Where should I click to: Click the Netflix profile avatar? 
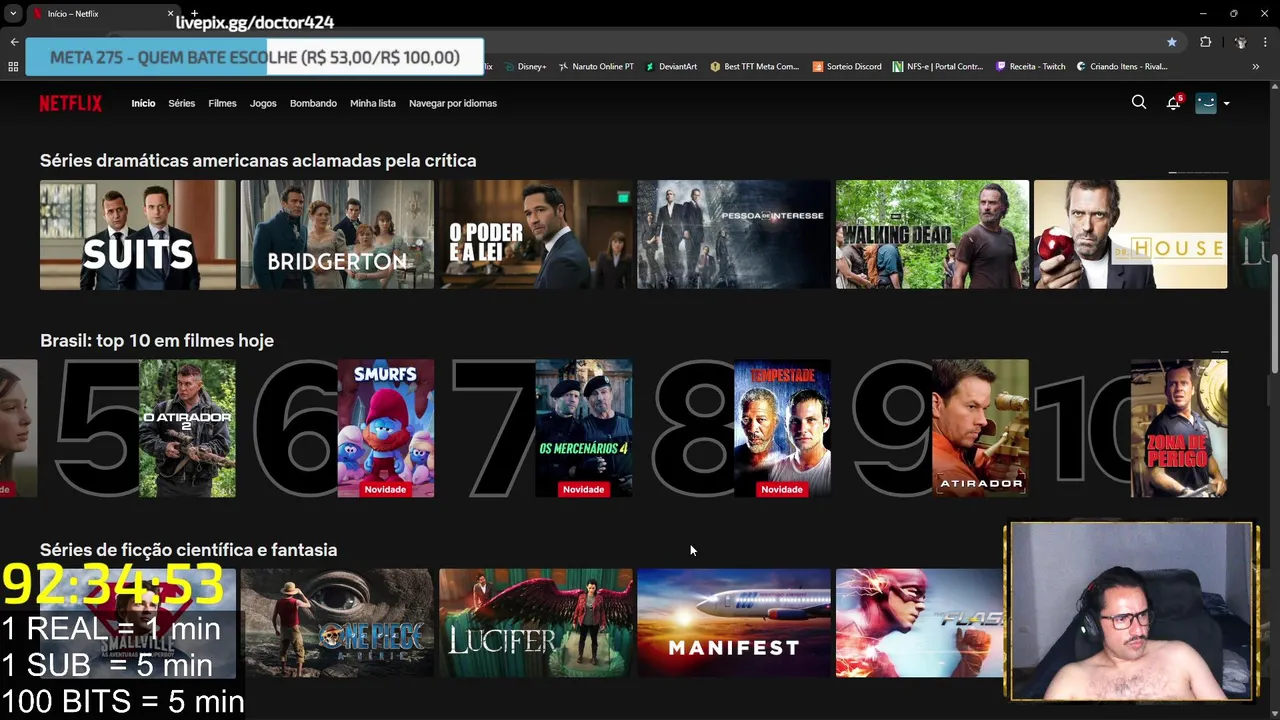pyautogui.click(x=1206, y=103)
